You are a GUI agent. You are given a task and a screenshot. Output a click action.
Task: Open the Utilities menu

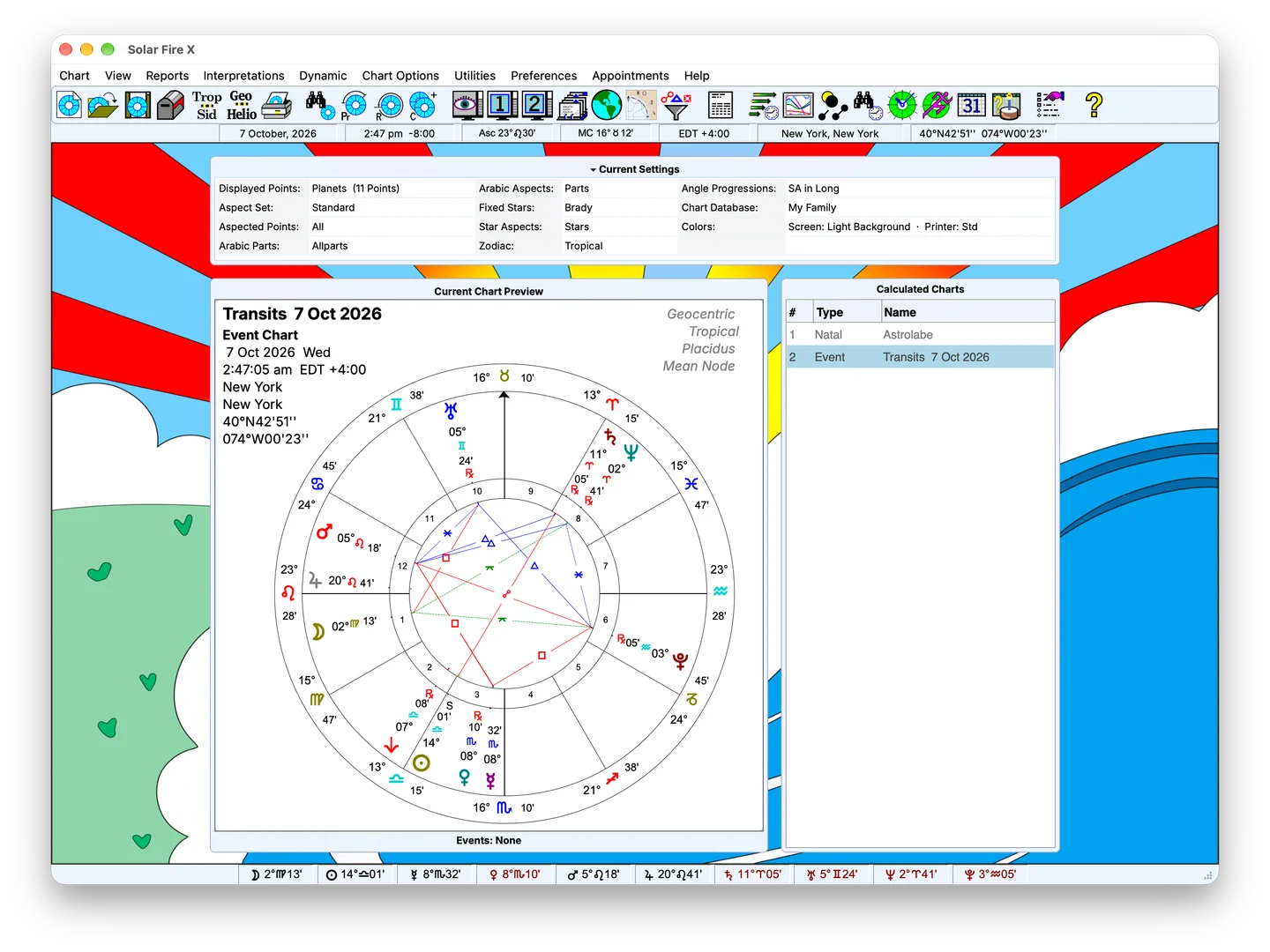coord(474,76)
